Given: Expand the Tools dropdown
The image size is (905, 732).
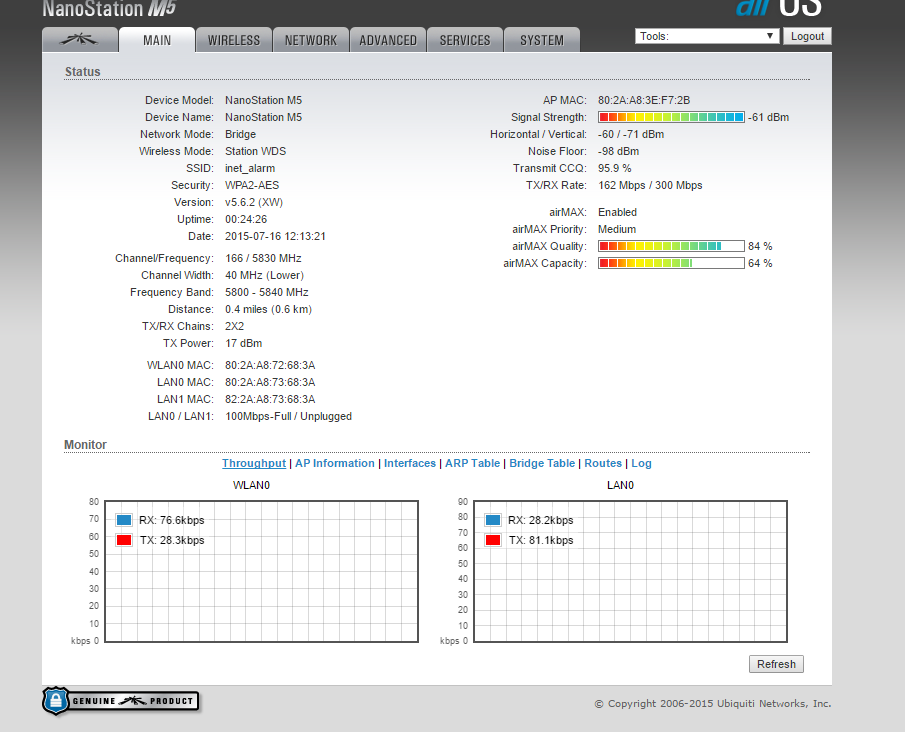Looking at the screenshot, I should point(707,36).
